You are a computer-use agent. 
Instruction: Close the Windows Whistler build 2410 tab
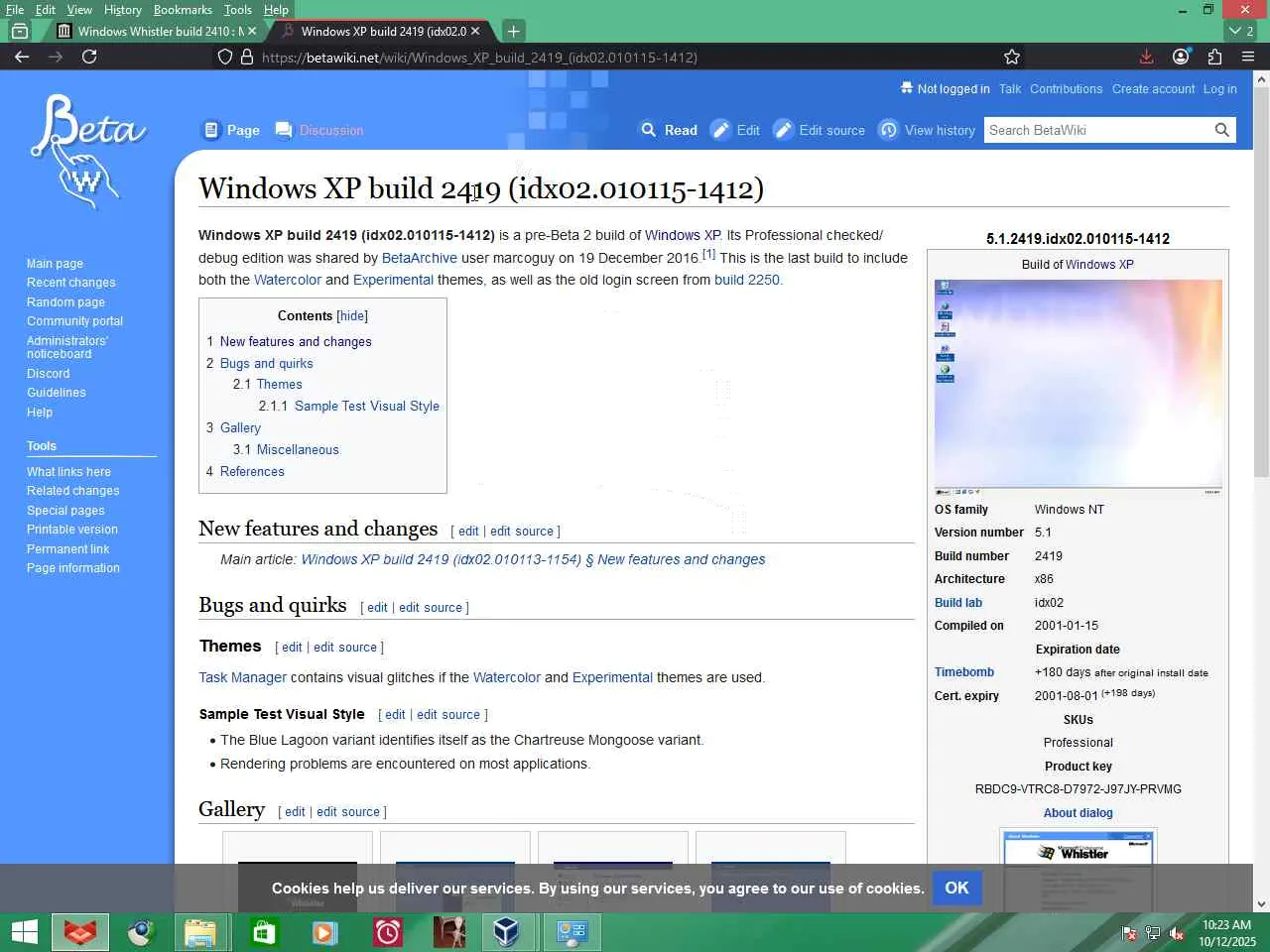point(252,31)
